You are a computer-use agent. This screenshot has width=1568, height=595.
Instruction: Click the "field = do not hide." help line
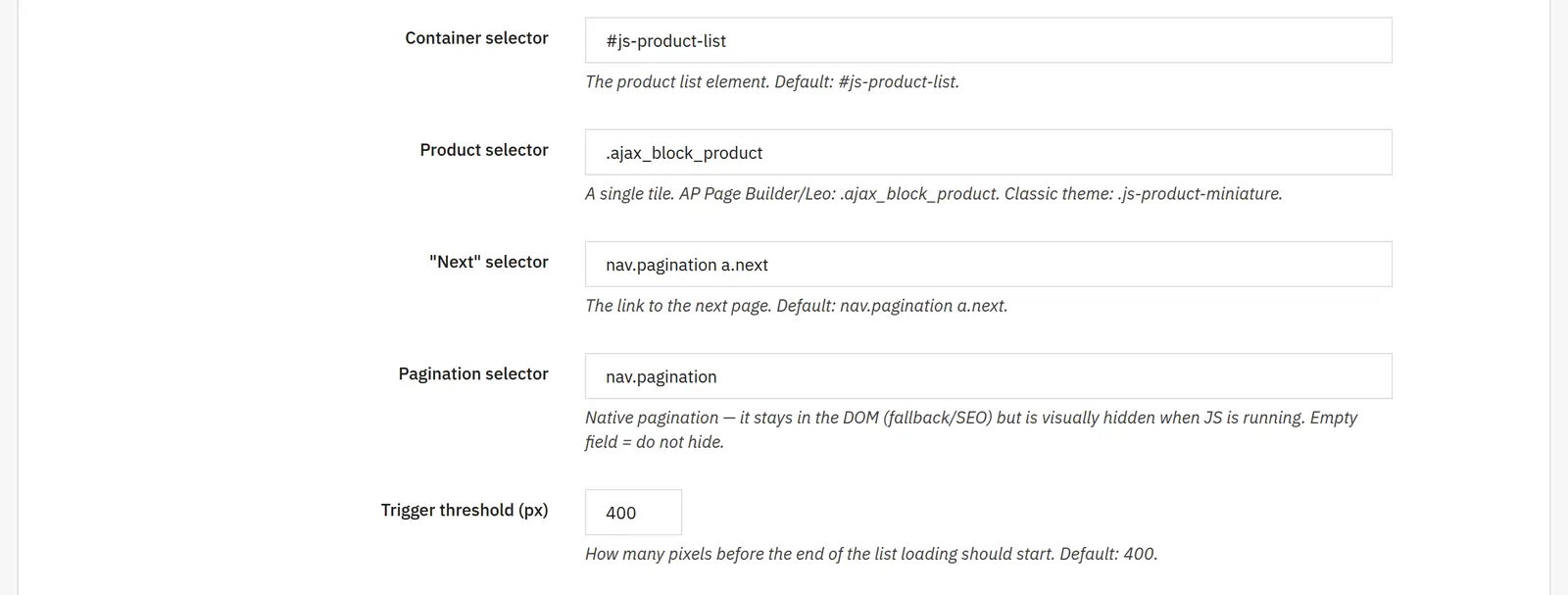[654, 442]
